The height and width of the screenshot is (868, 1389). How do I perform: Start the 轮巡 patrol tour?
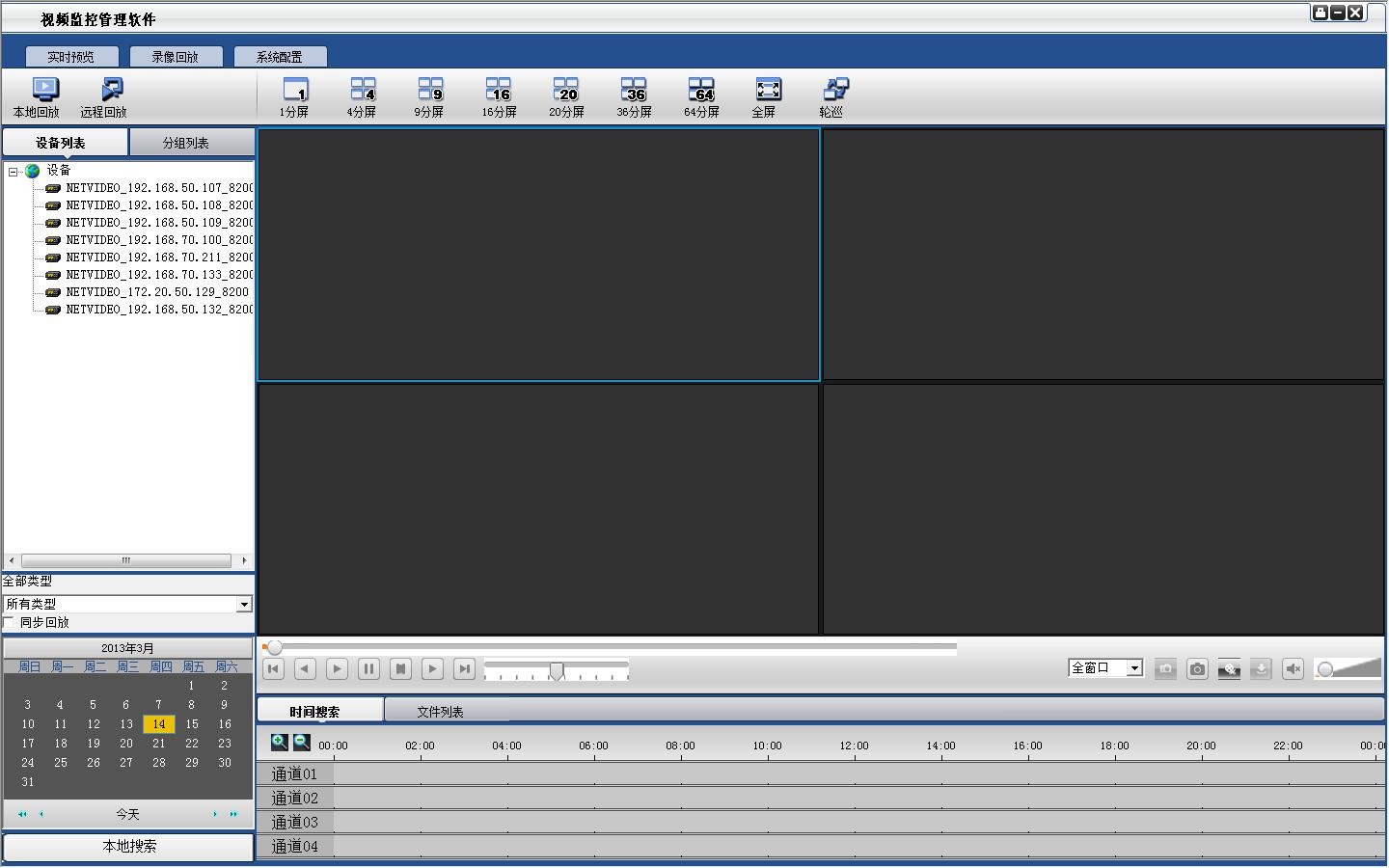[833, 97]
